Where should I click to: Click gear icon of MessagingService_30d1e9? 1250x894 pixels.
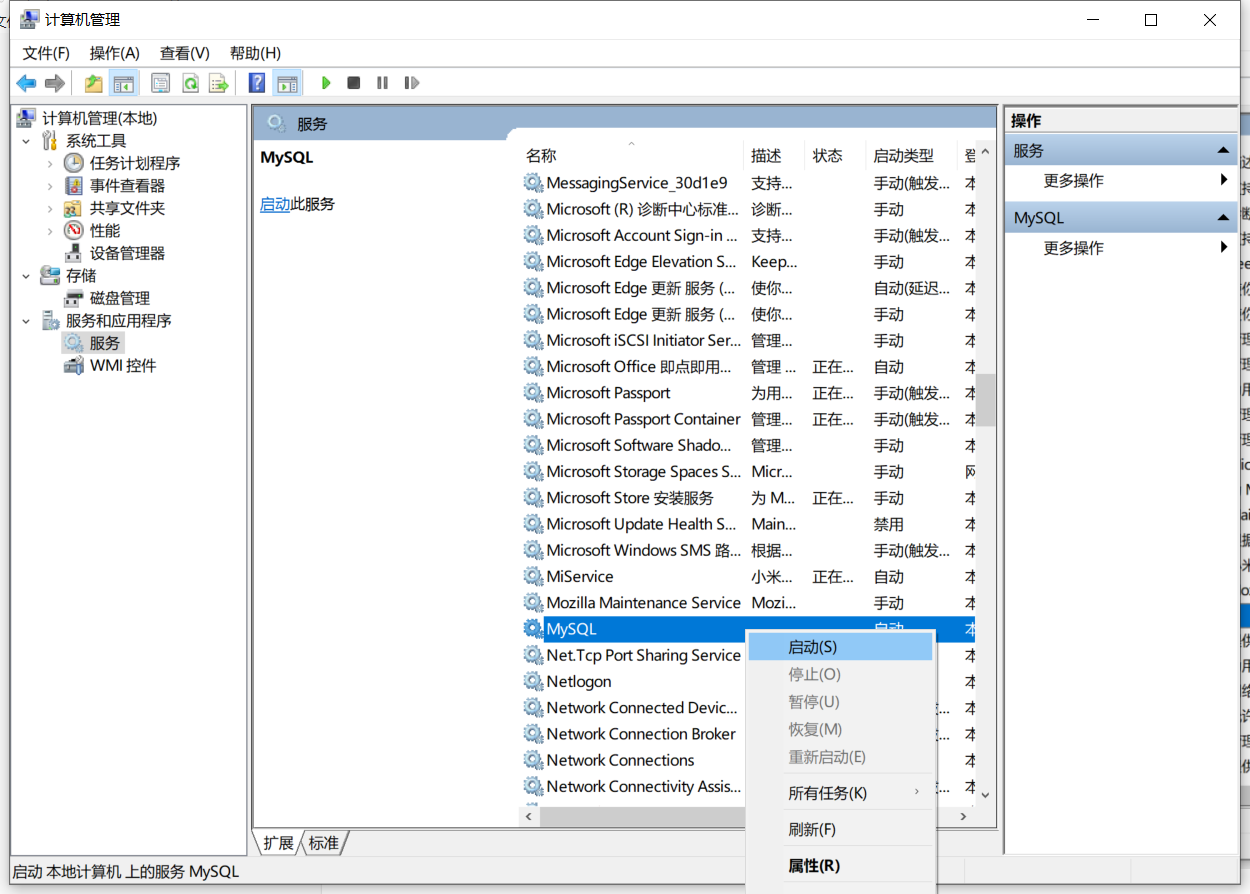point(533,183)
